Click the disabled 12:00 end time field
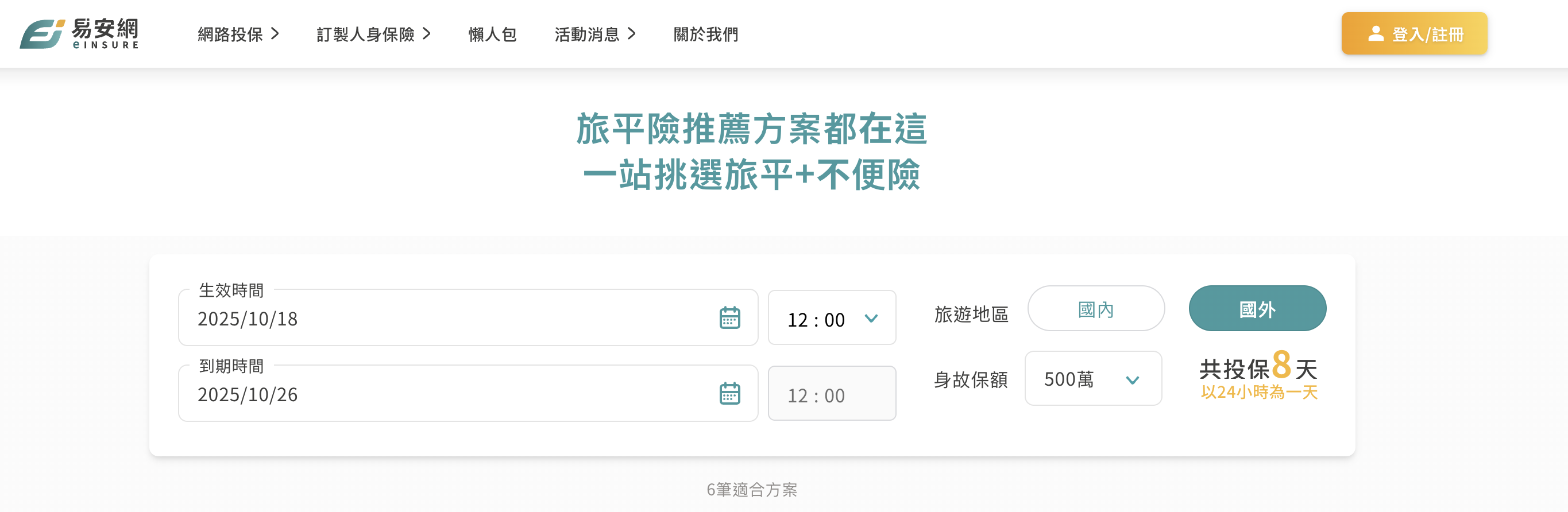Screen dimensions: 1568x512 coord(832,395)
